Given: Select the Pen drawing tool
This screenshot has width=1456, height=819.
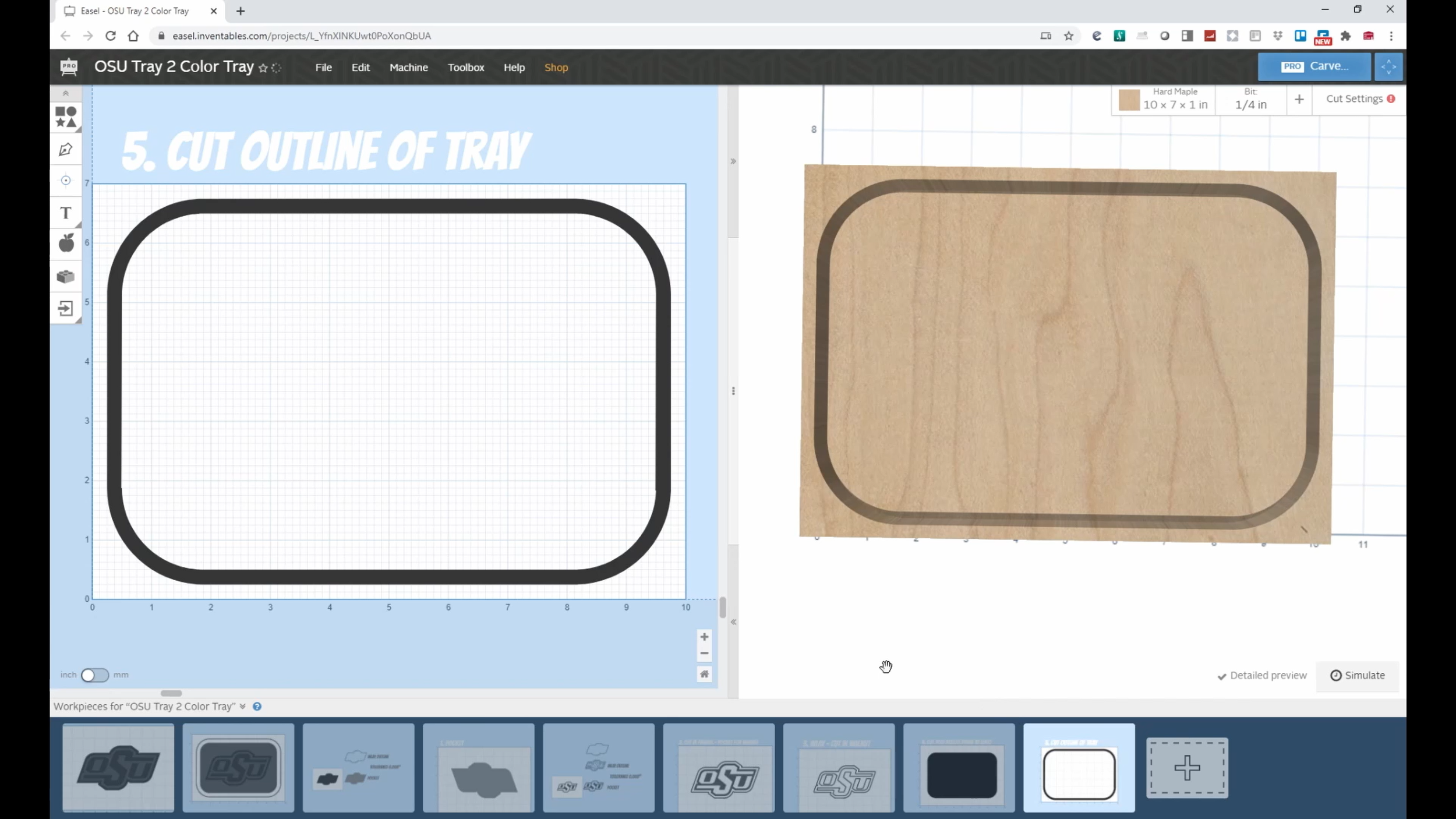Looking at the screenshot, I should point(66,149).
